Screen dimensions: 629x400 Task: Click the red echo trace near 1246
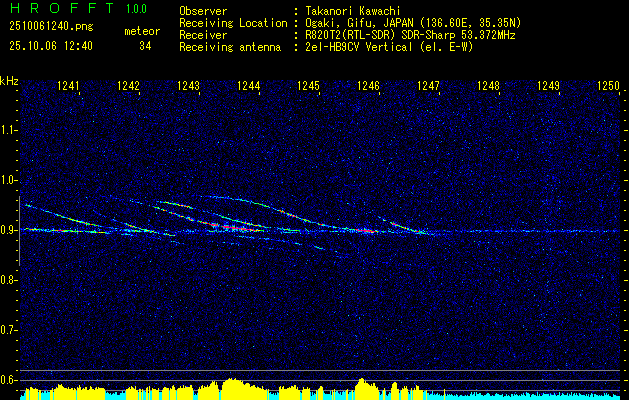(366, 231)
